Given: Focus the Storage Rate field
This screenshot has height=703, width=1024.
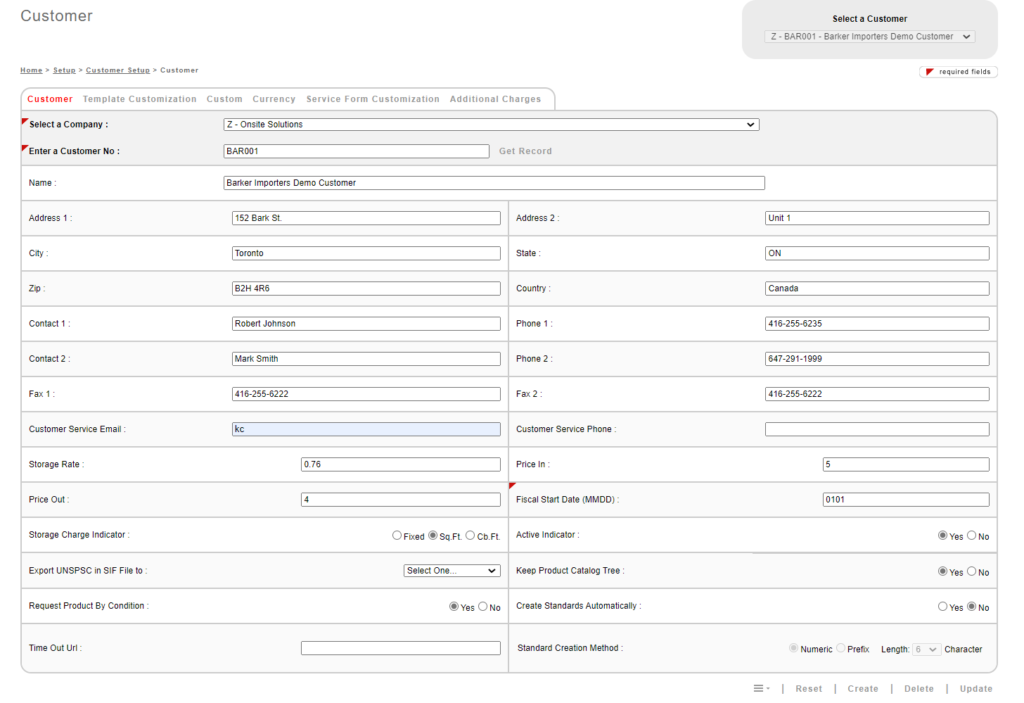Looking at the screenshot, I should [401, 465].
